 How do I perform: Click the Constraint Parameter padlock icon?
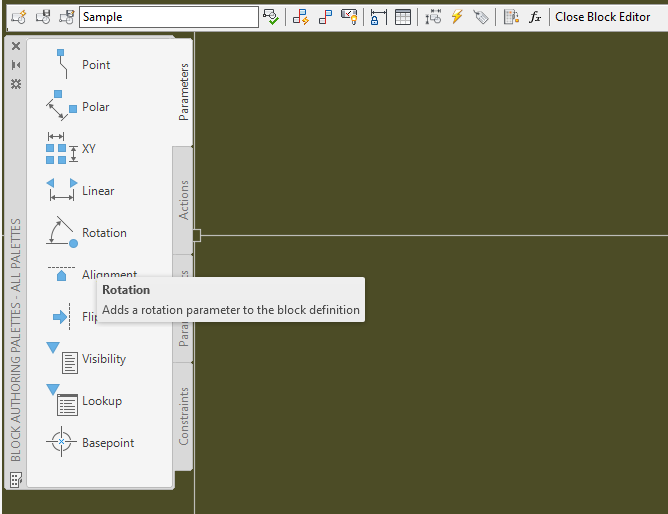point(378,17)
